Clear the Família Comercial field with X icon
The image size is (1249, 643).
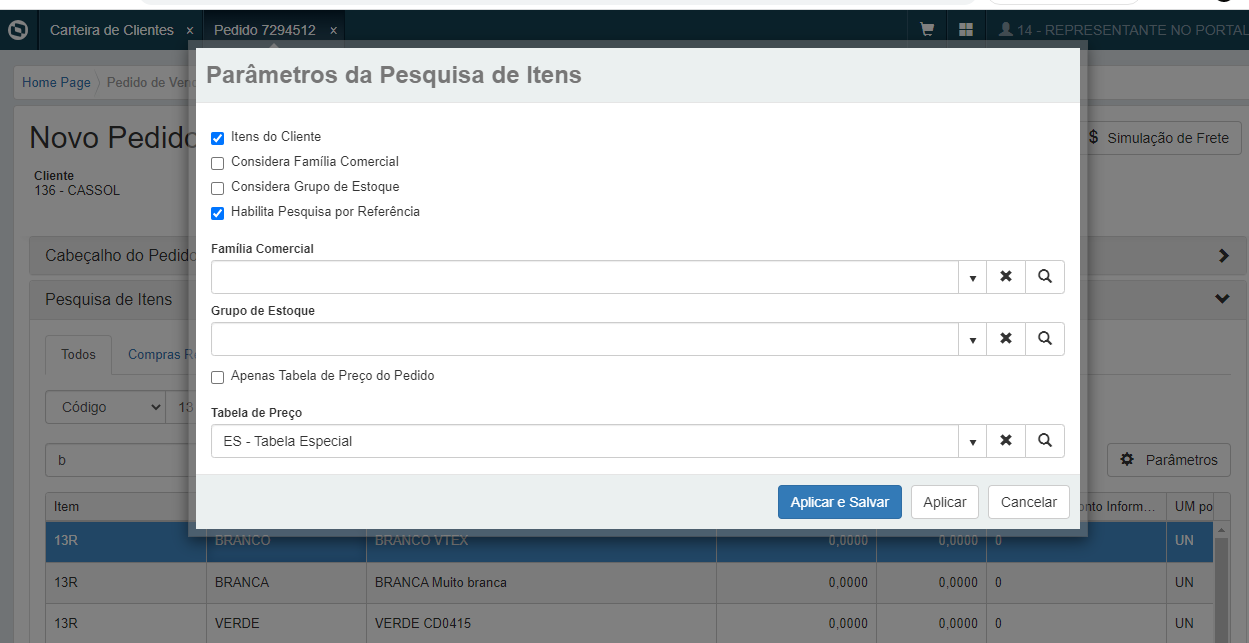(x=1006, y=277)
